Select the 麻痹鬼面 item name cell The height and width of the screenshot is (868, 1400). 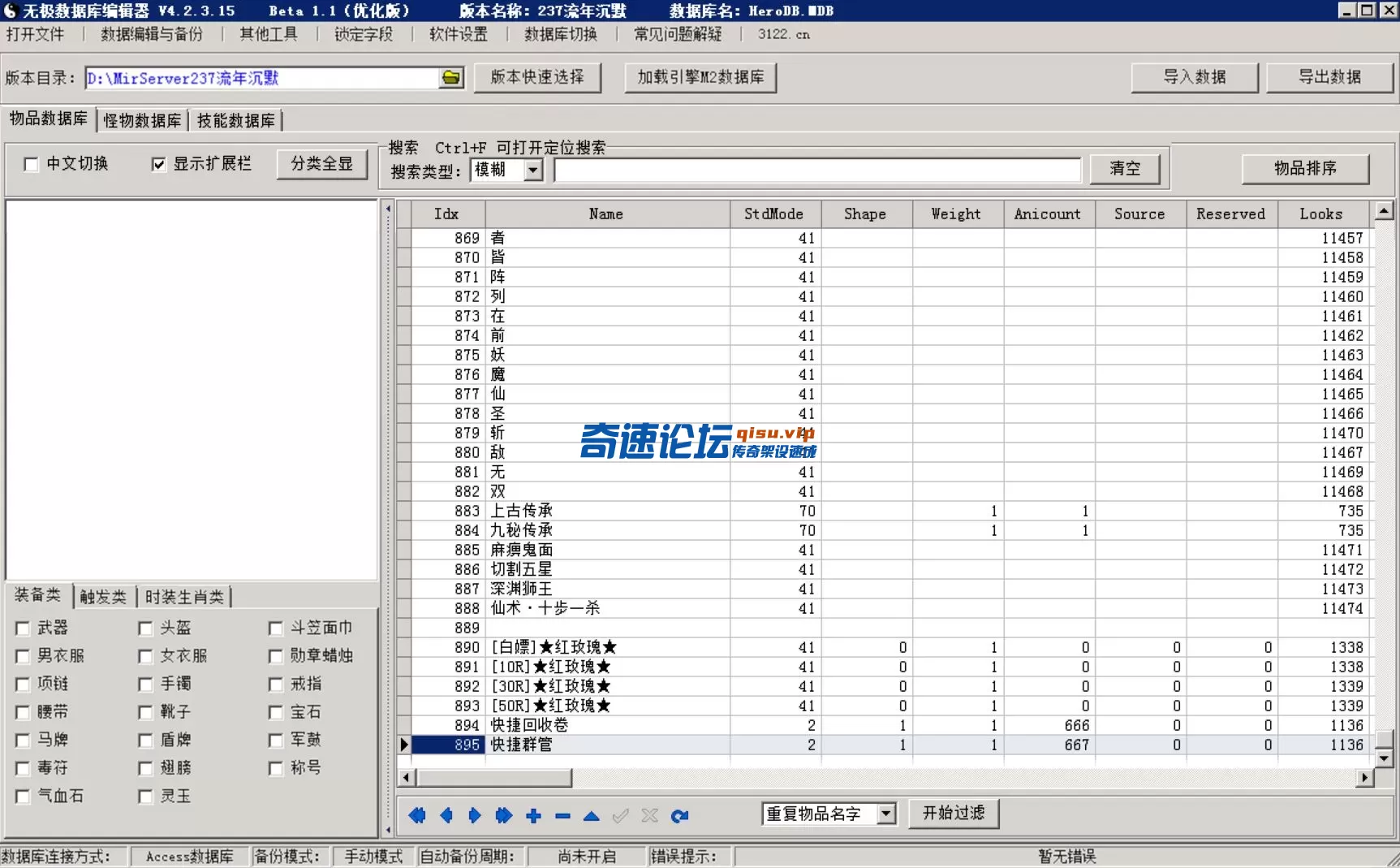pos(608,550)
